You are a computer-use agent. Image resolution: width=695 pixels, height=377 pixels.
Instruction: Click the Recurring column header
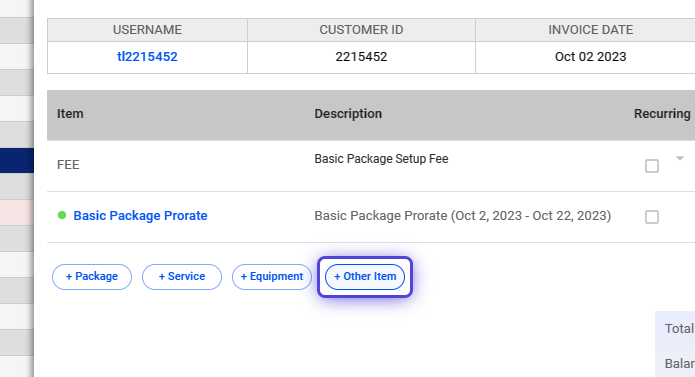[662, 114]
